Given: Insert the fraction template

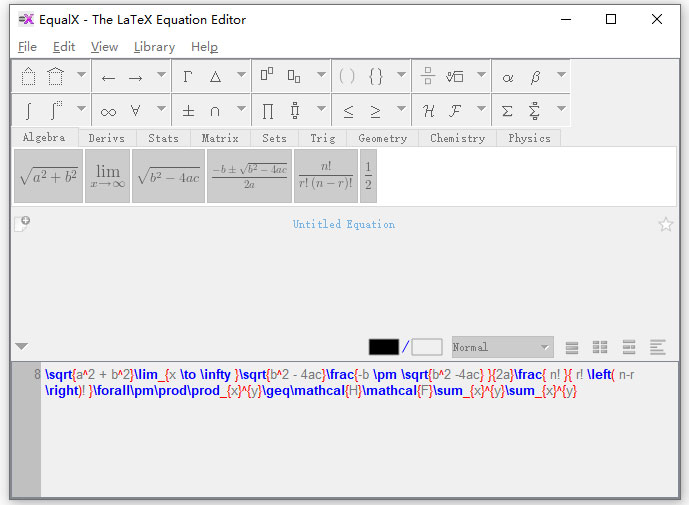Looking at the screenshot, I should click(x=428, y=76).
